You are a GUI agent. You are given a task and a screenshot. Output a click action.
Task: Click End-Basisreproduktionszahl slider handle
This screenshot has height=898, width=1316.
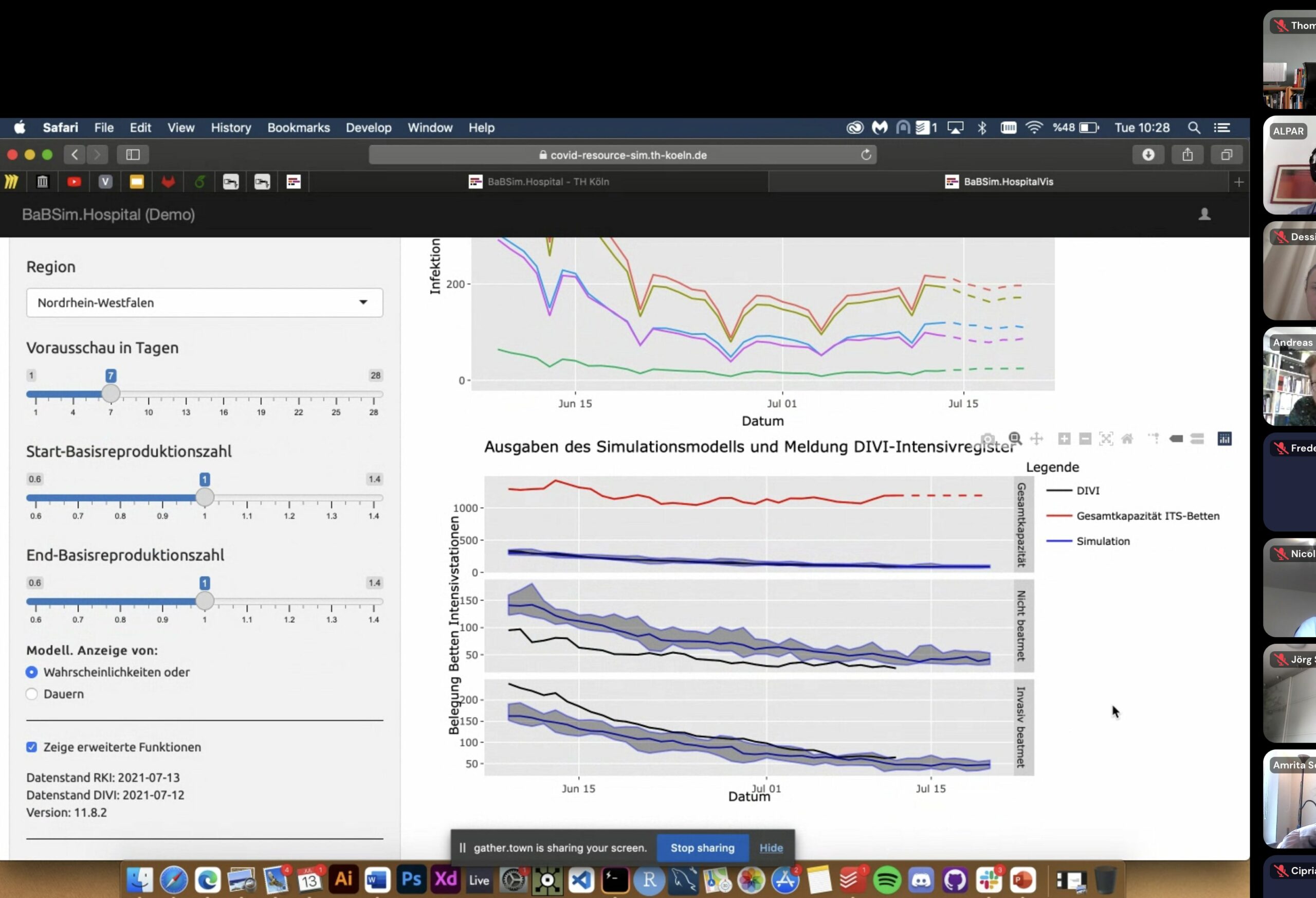(205, 601)
